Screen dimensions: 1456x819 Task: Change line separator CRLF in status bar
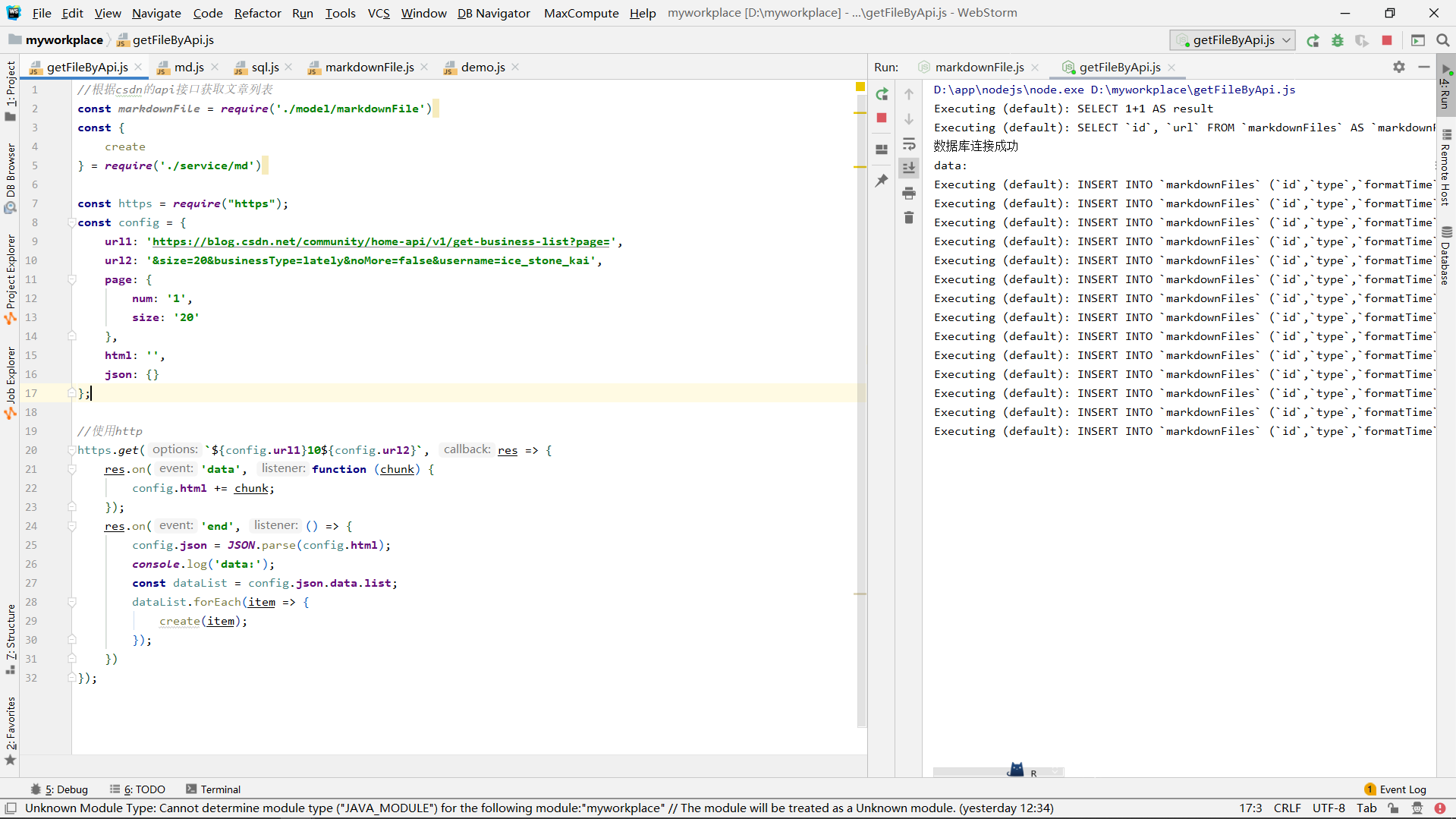point(1287,808)
